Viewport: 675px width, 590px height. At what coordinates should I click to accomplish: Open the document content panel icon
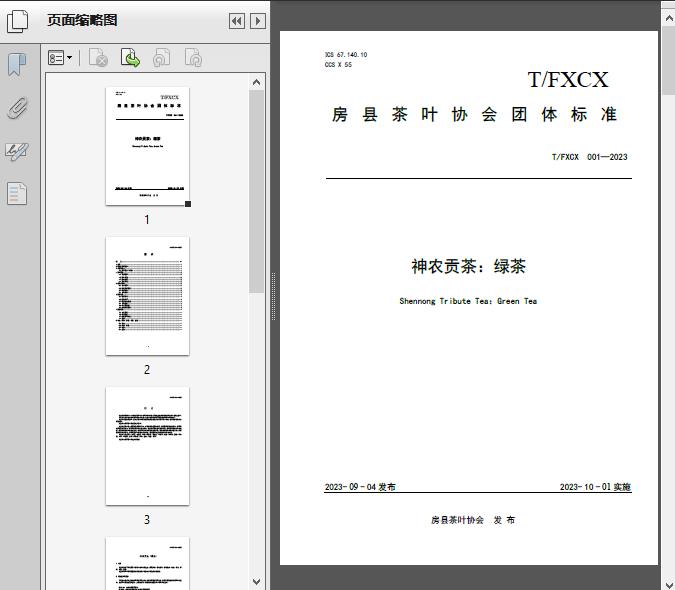coord(17,193)
